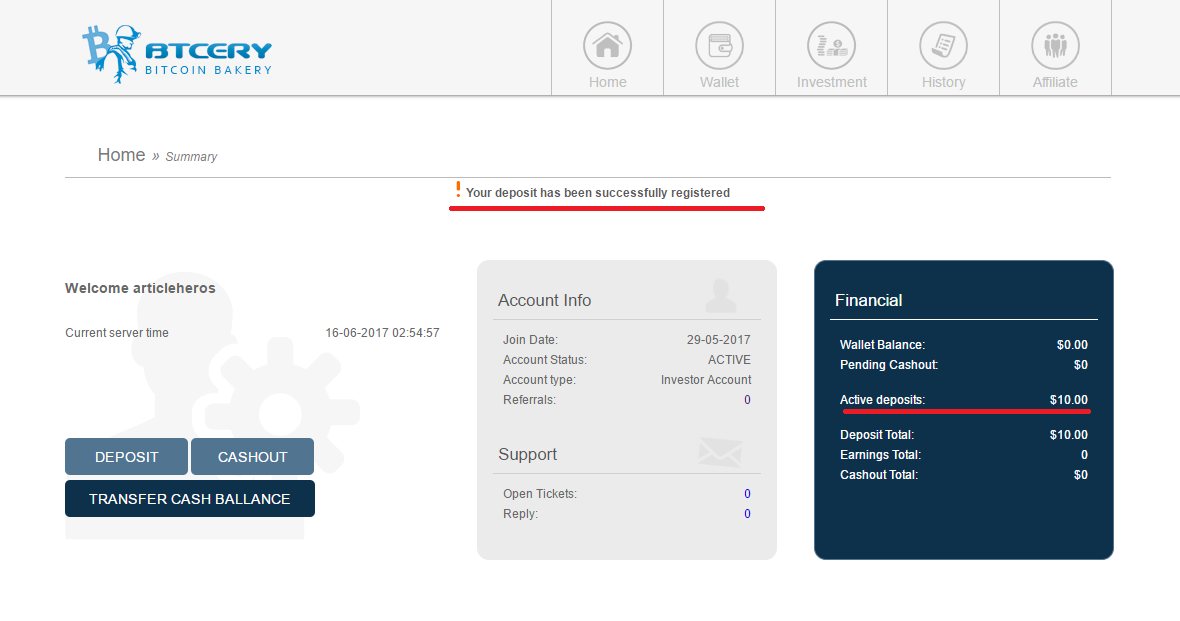Click the Account Info user silhouette icon

(720, 296)
